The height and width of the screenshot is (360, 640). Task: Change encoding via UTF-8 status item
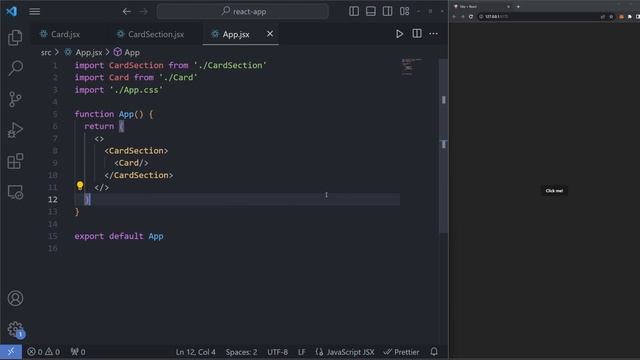277,352
